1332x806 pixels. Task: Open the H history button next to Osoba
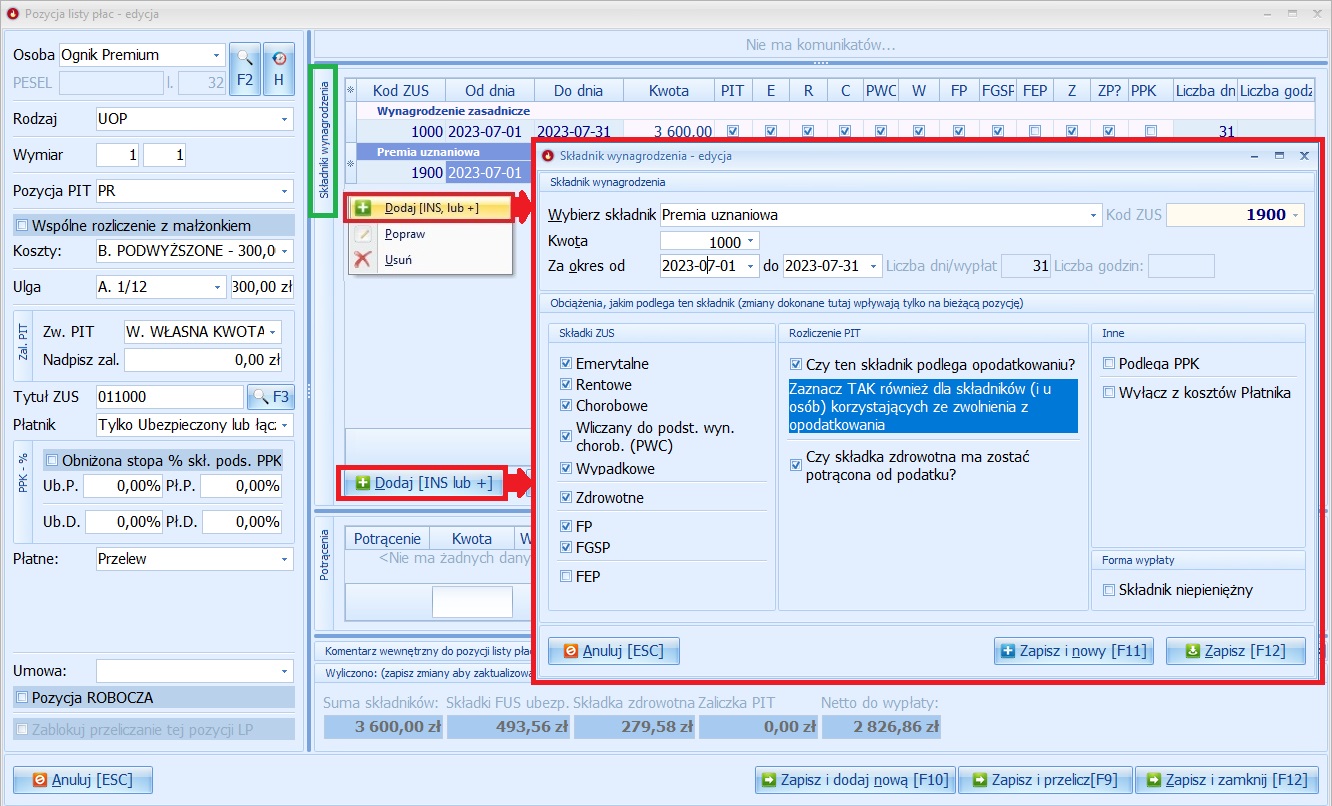(x=279, y=69)
